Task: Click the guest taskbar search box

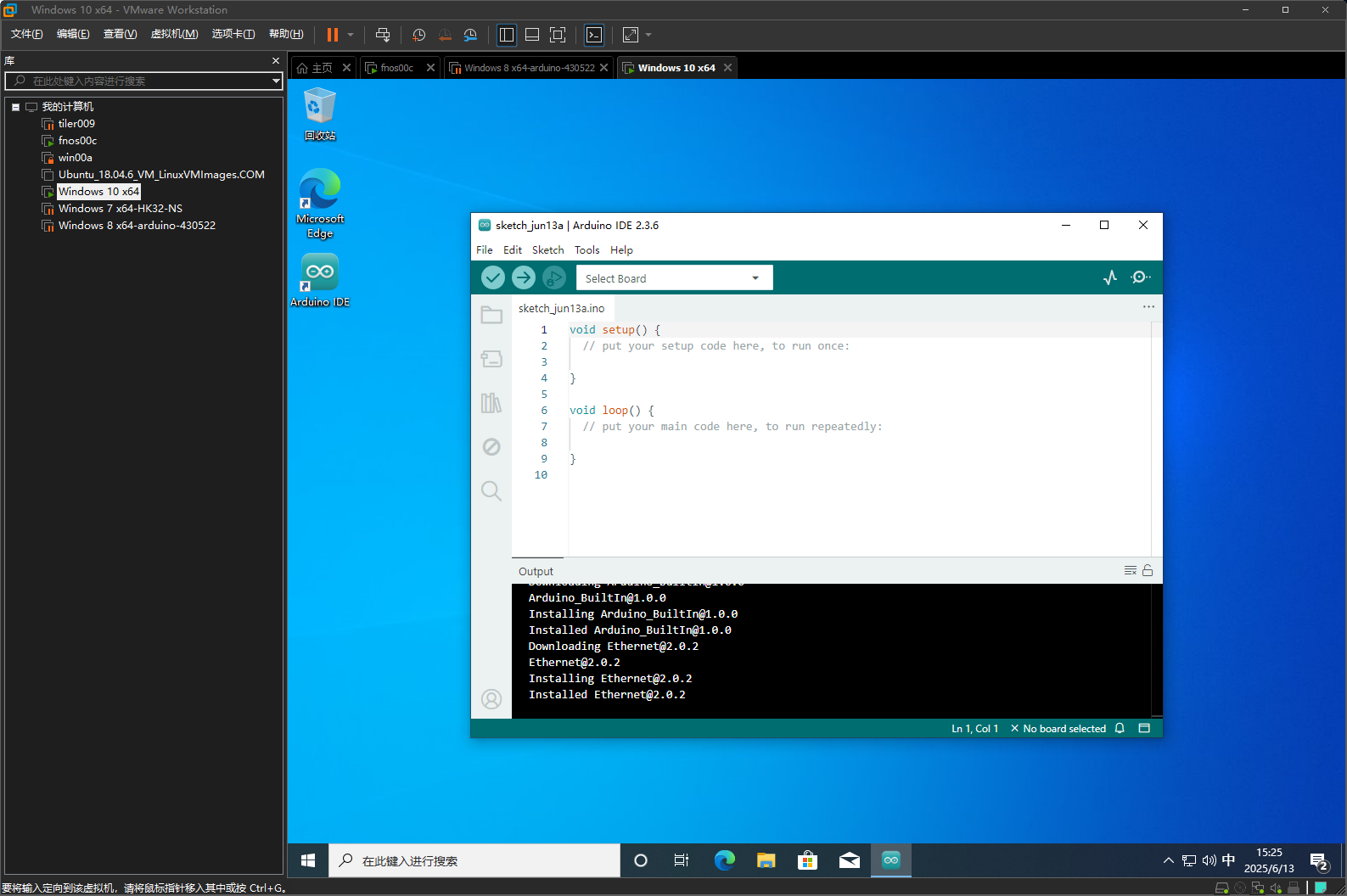Action: coord(474,860)
